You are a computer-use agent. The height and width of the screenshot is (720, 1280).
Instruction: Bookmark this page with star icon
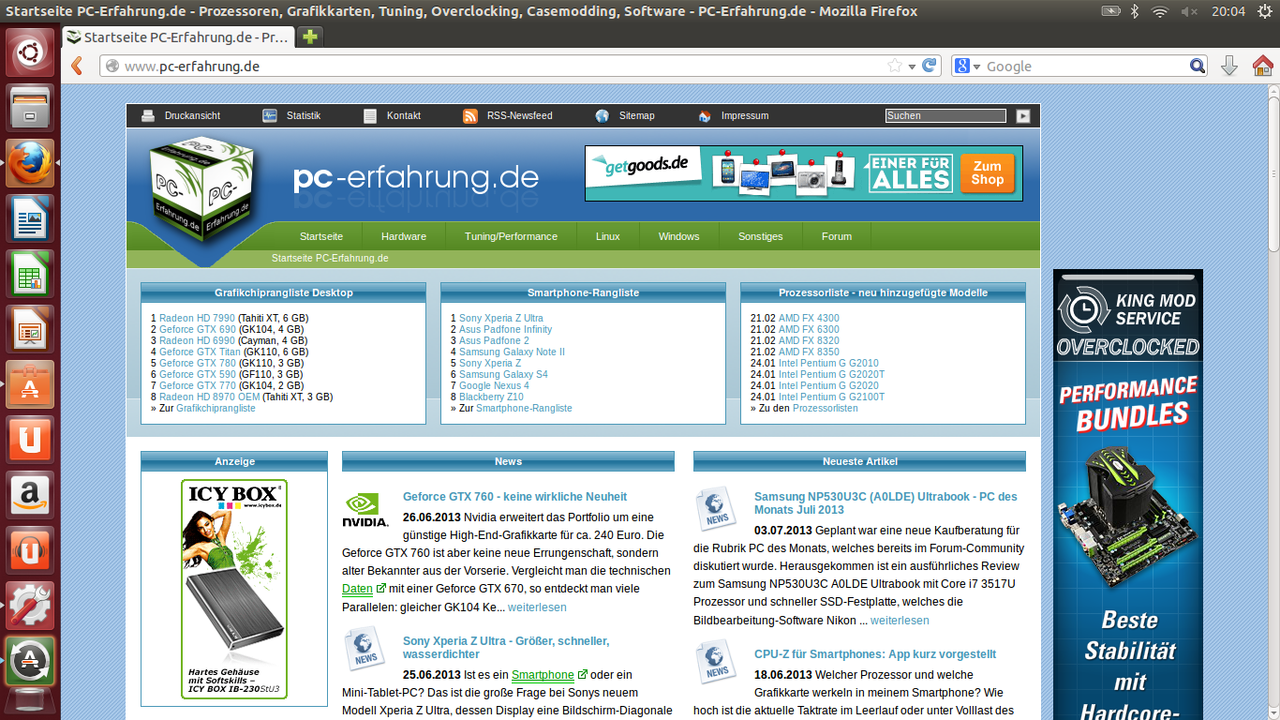(895, 66)
